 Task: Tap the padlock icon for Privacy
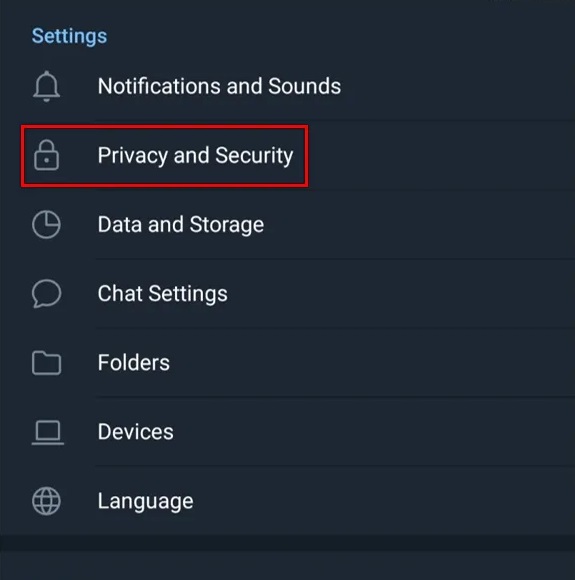[x=46, y=155]
